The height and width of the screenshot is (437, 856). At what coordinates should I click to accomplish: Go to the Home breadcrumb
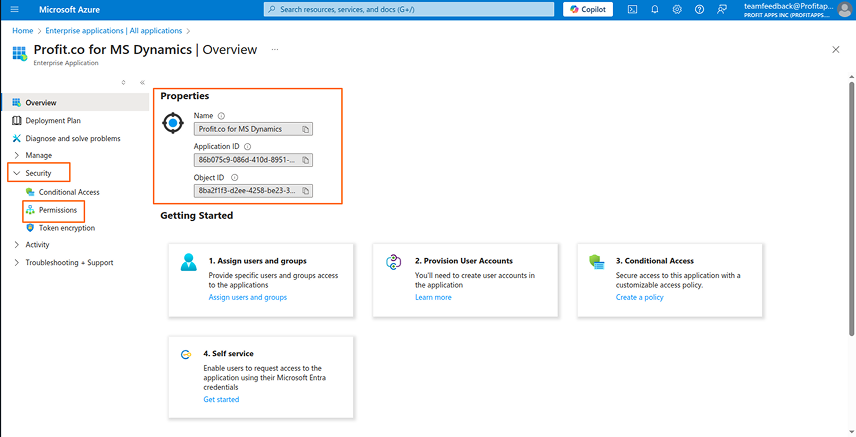(x=23, y=31)
